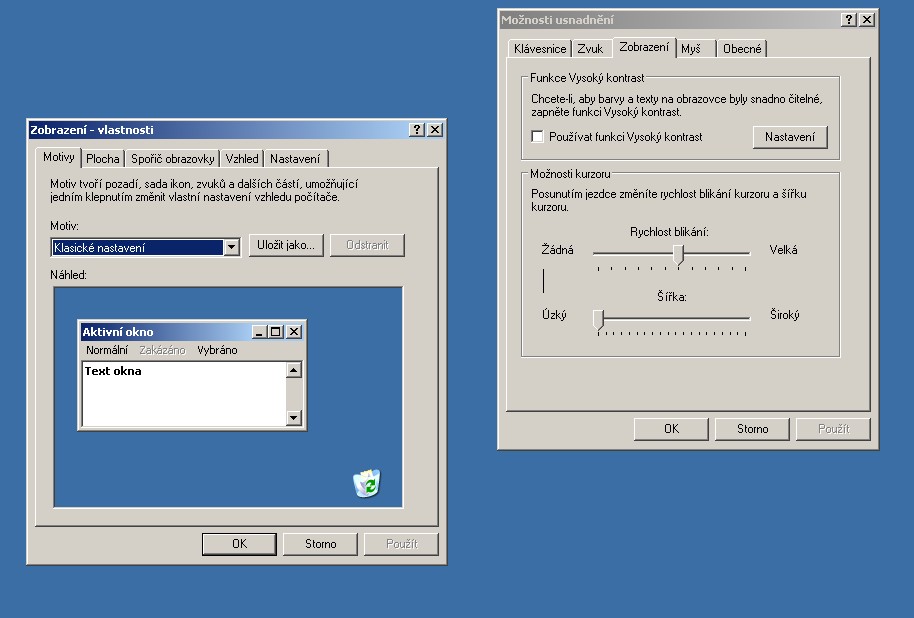Click the Vybráno menu in preview
The image size is (914, 618).
coord(217,350)
